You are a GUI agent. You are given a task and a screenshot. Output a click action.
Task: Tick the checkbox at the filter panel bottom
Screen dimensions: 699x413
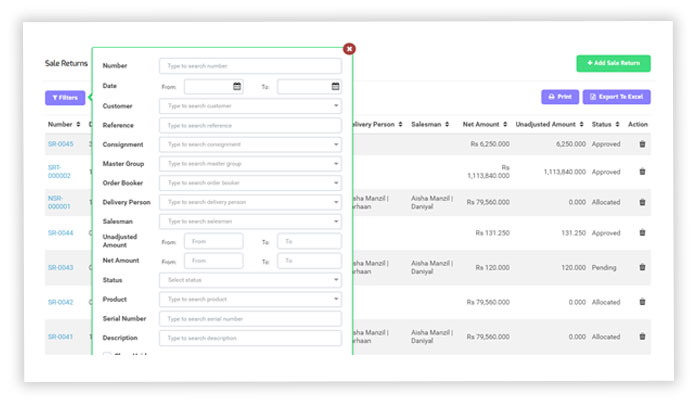point(108,354)
